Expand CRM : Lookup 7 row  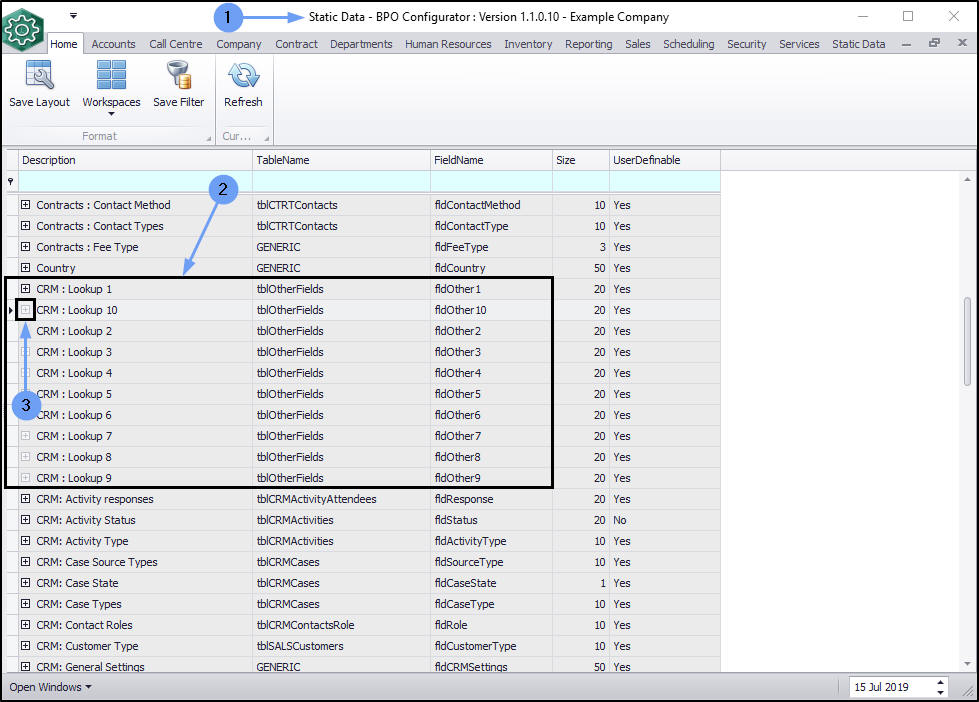pyautogui.click(x=25, y=435)
